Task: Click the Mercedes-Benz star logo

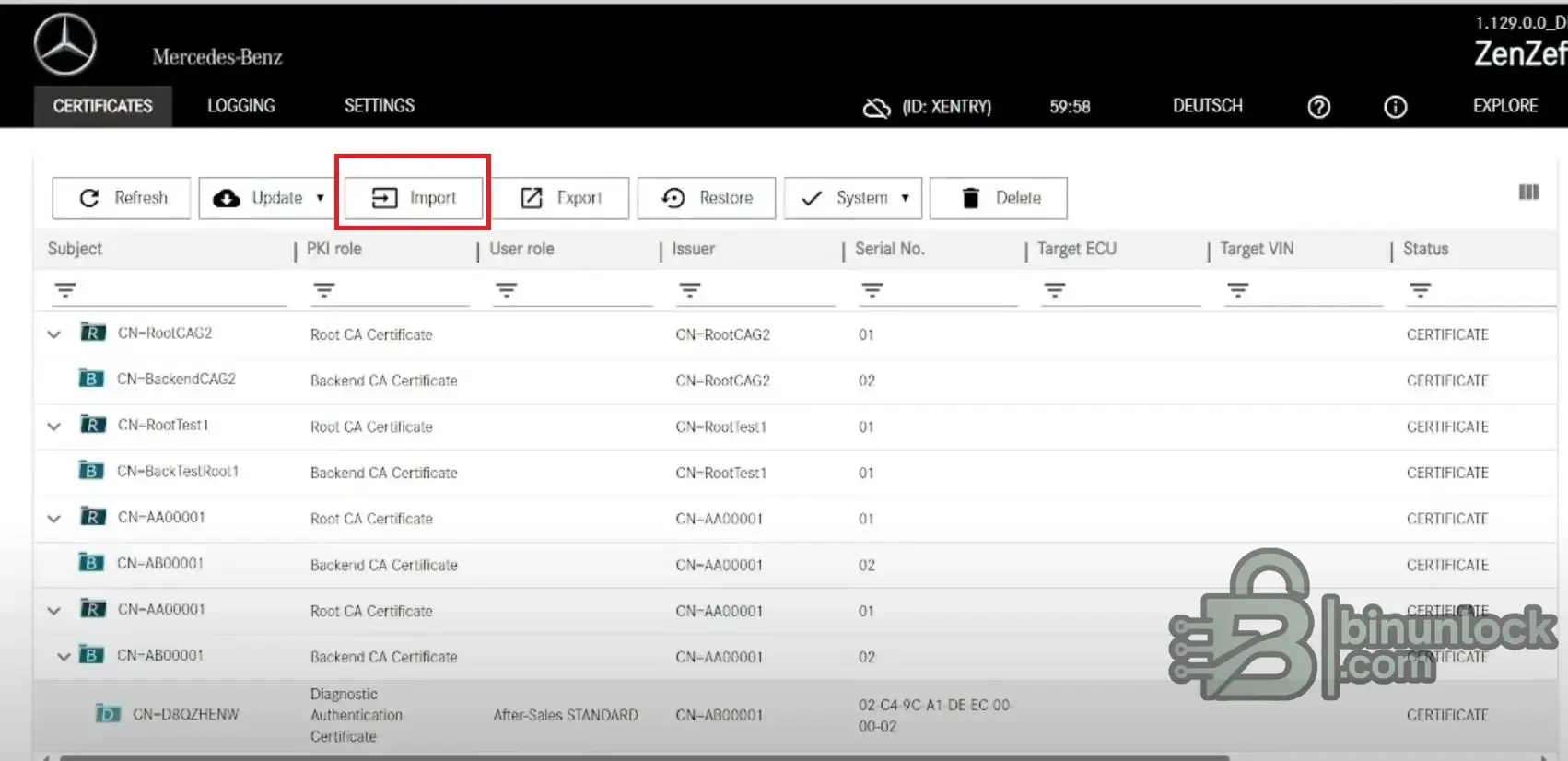Action: tap(64, 44)
